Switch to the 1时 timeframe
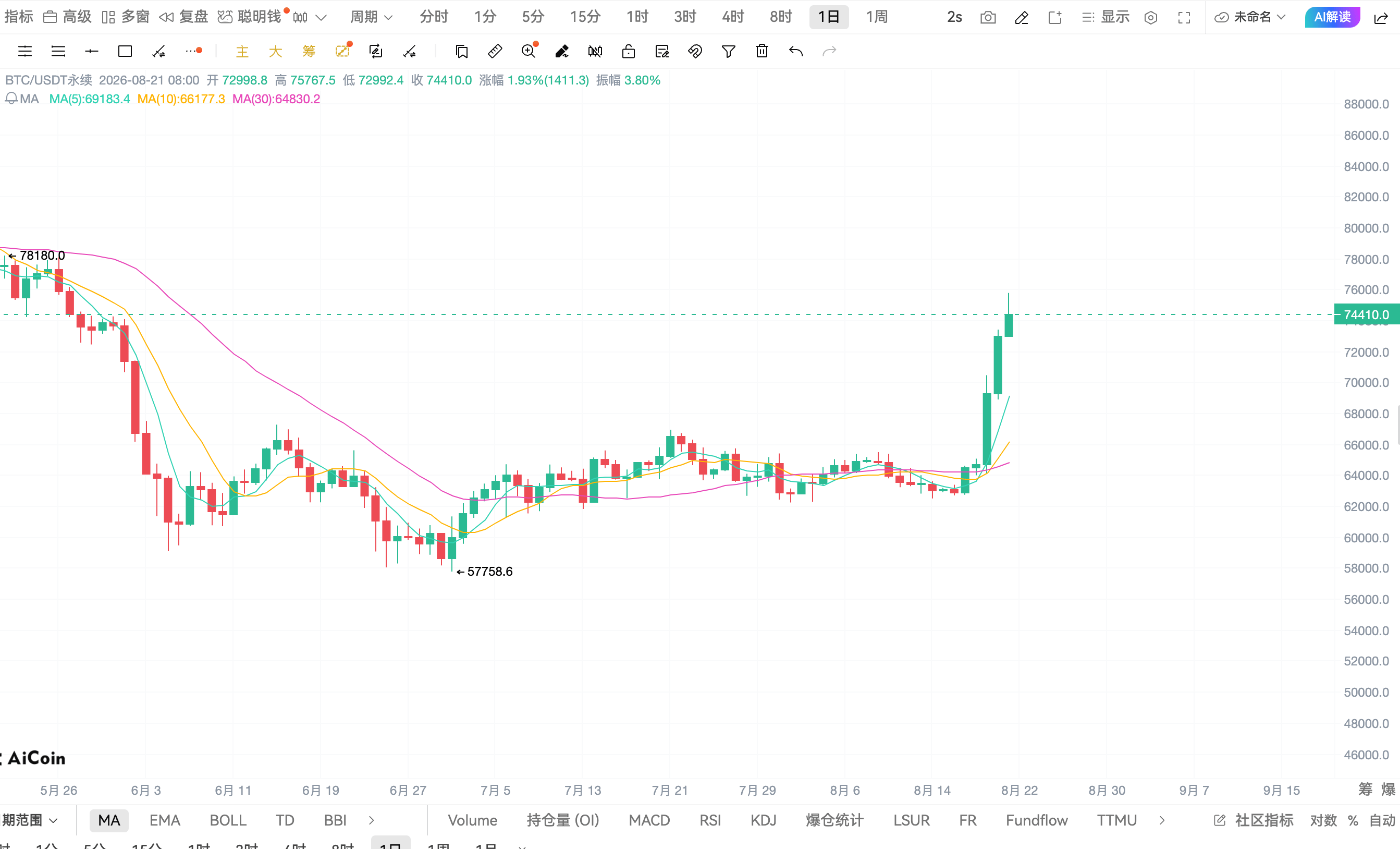The image size is (1400, 849). point(637,17)
